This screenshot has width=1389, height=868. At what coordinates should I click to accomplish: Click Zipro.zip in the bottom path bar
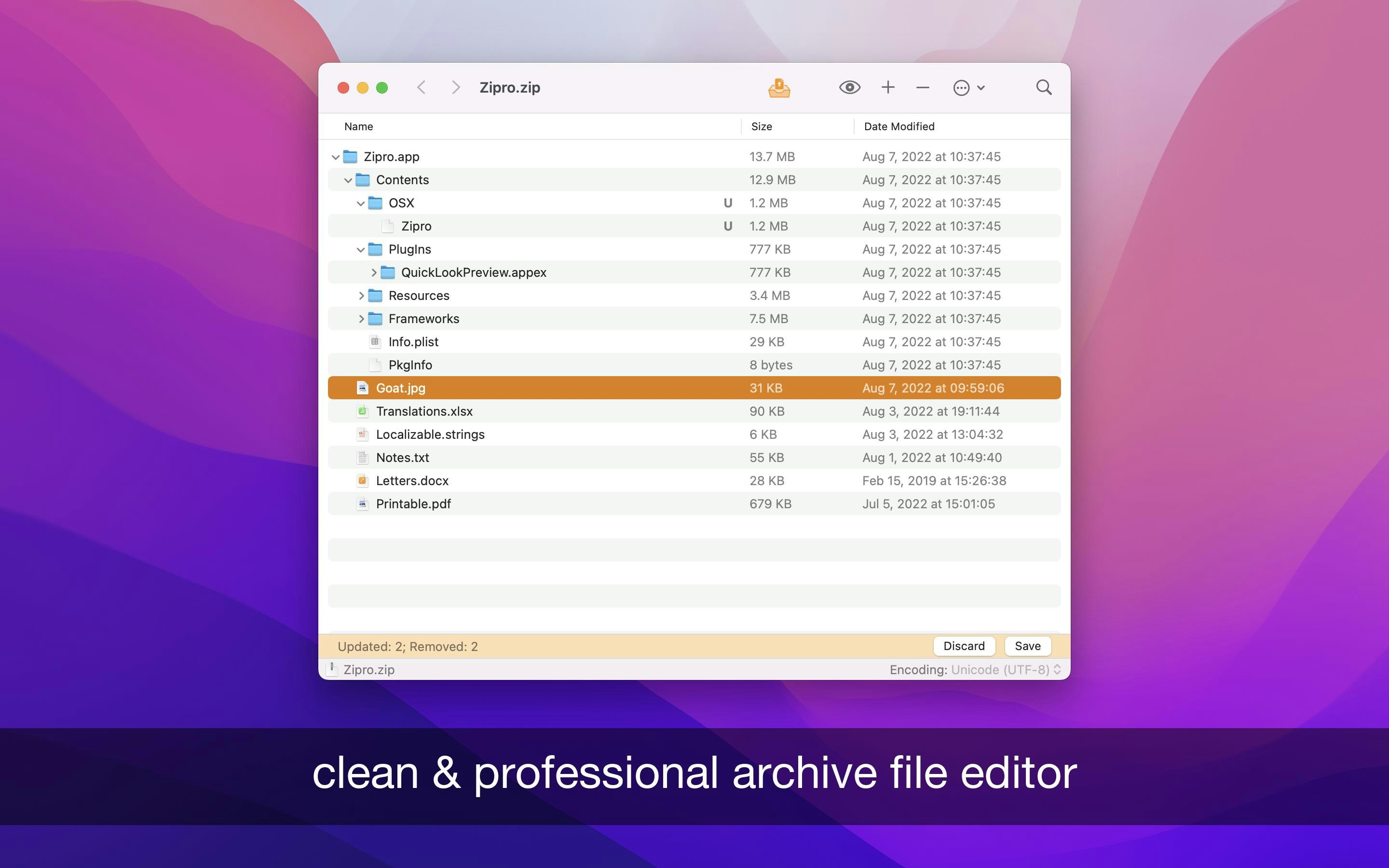pyautogui.click(x=368, y=669)
